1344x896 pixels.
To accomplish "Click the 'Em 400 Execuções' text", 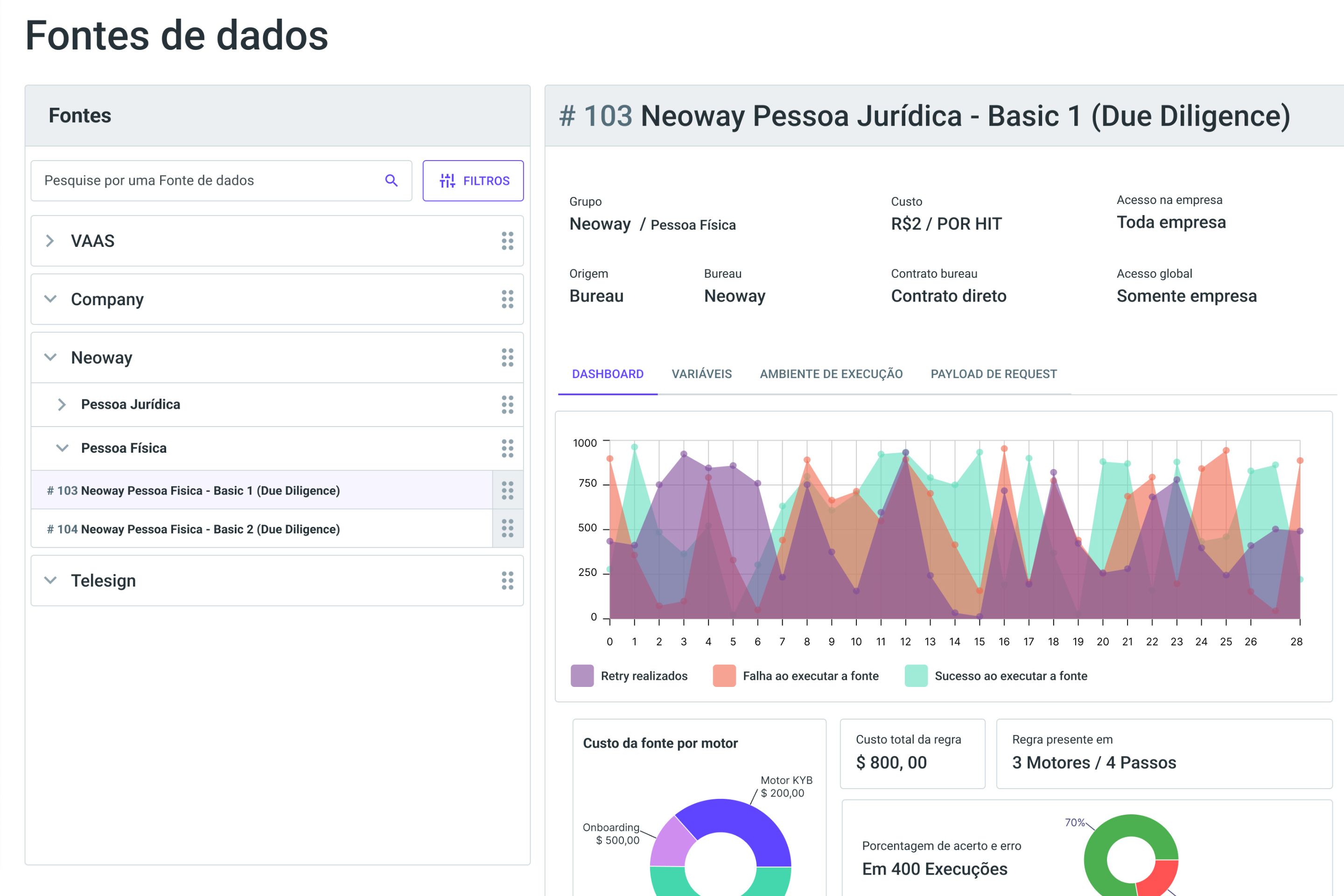I will pos(934,869).
